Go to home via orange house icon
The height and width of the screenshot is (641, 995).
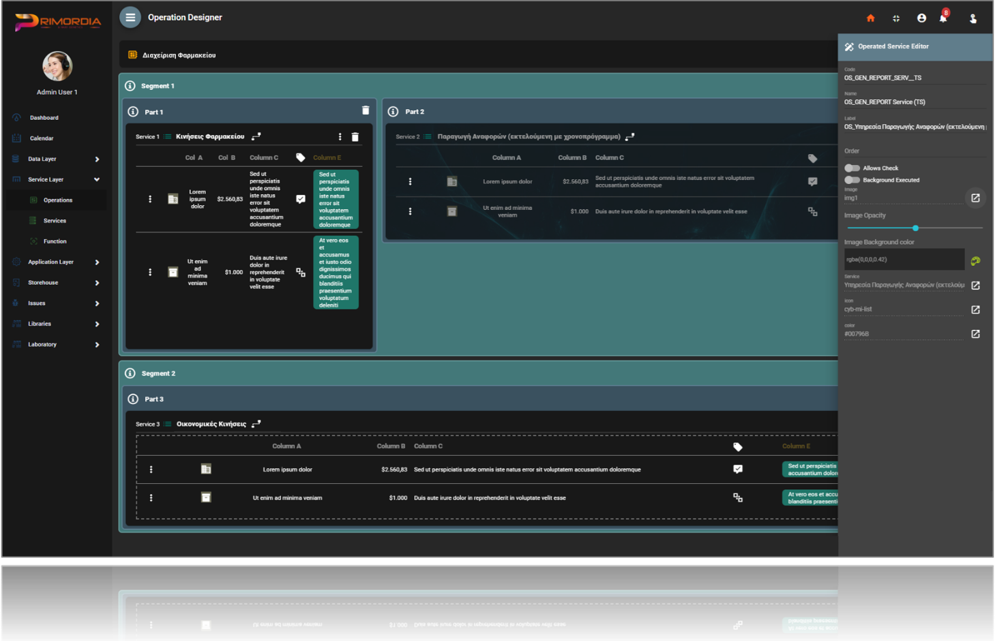[870, 18]
